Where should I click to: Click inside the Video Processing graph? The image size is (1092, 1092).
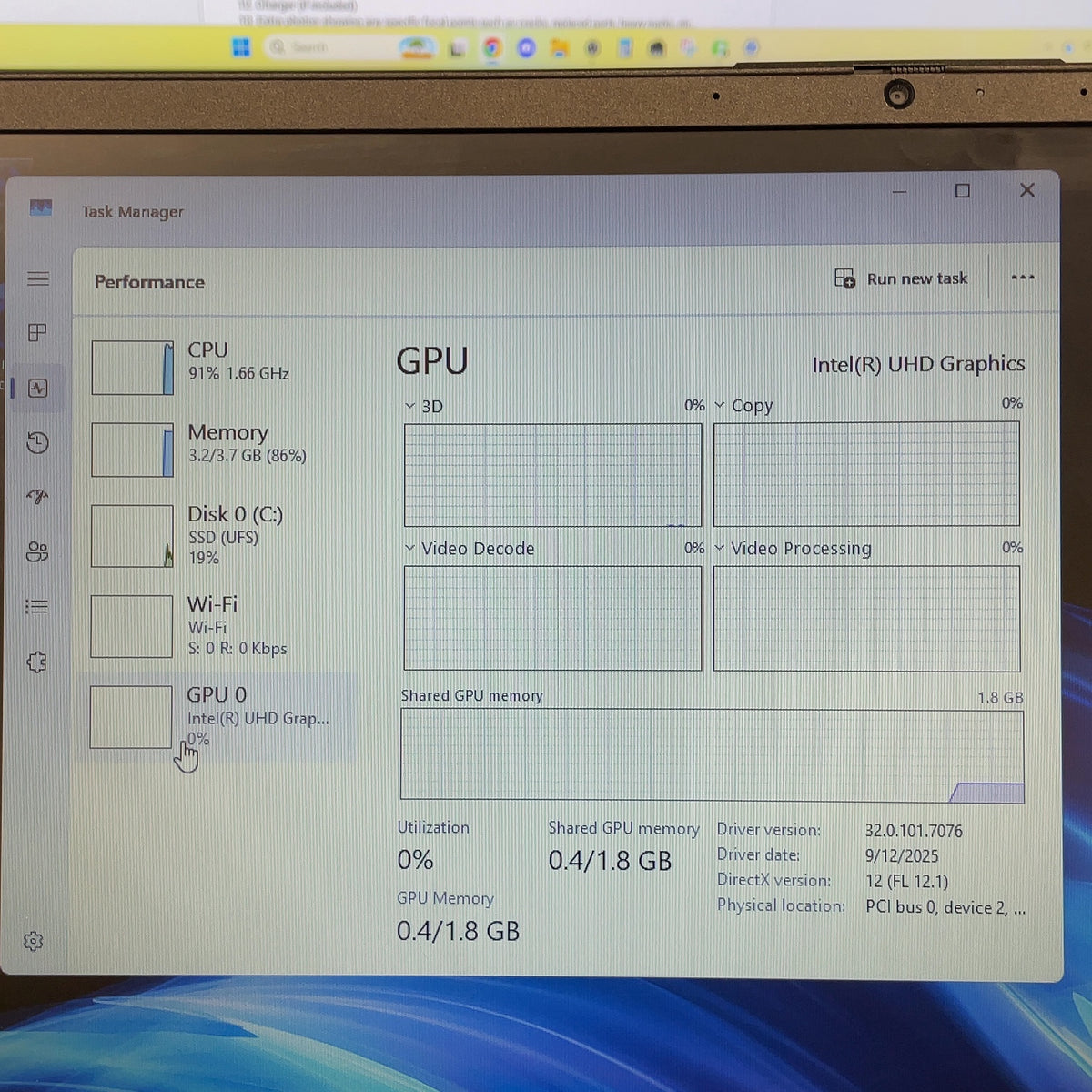[x=866, y=618]
